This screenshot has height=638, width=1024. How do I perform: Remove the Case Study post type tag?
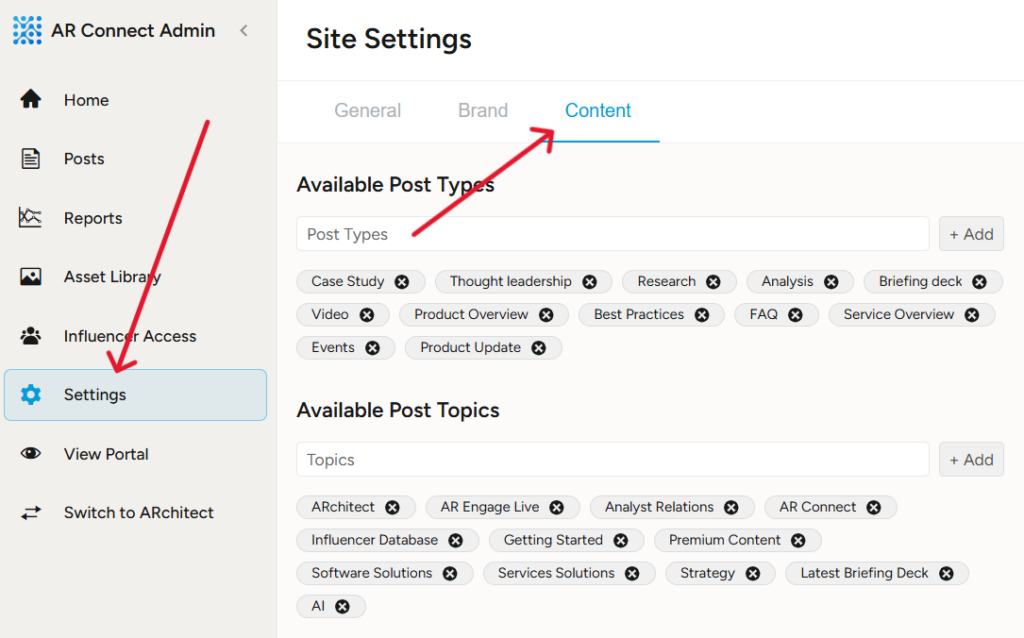pos(402,282)
